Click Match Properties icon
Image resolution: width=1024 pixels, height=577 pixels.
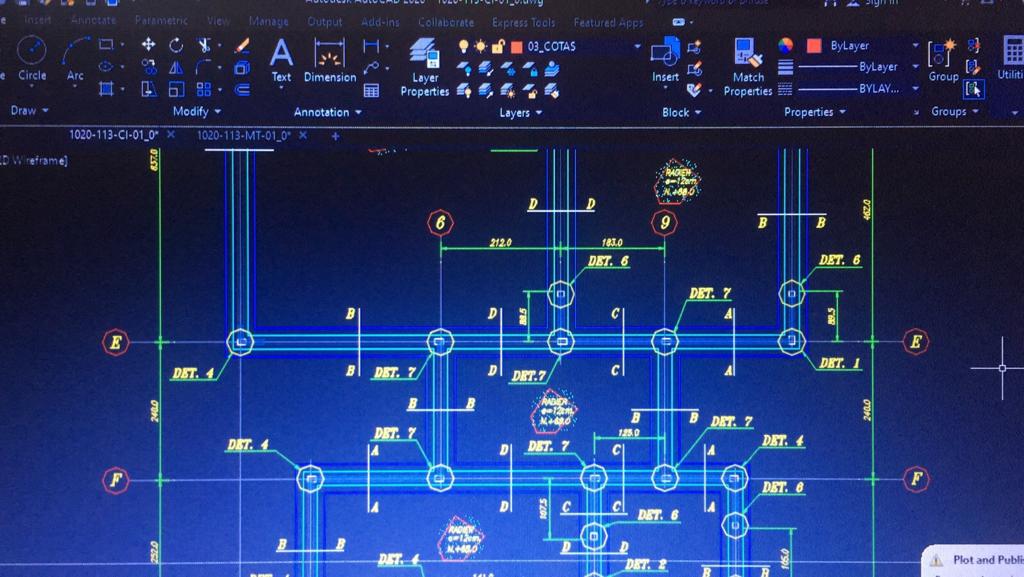click(x=748, y=66)
